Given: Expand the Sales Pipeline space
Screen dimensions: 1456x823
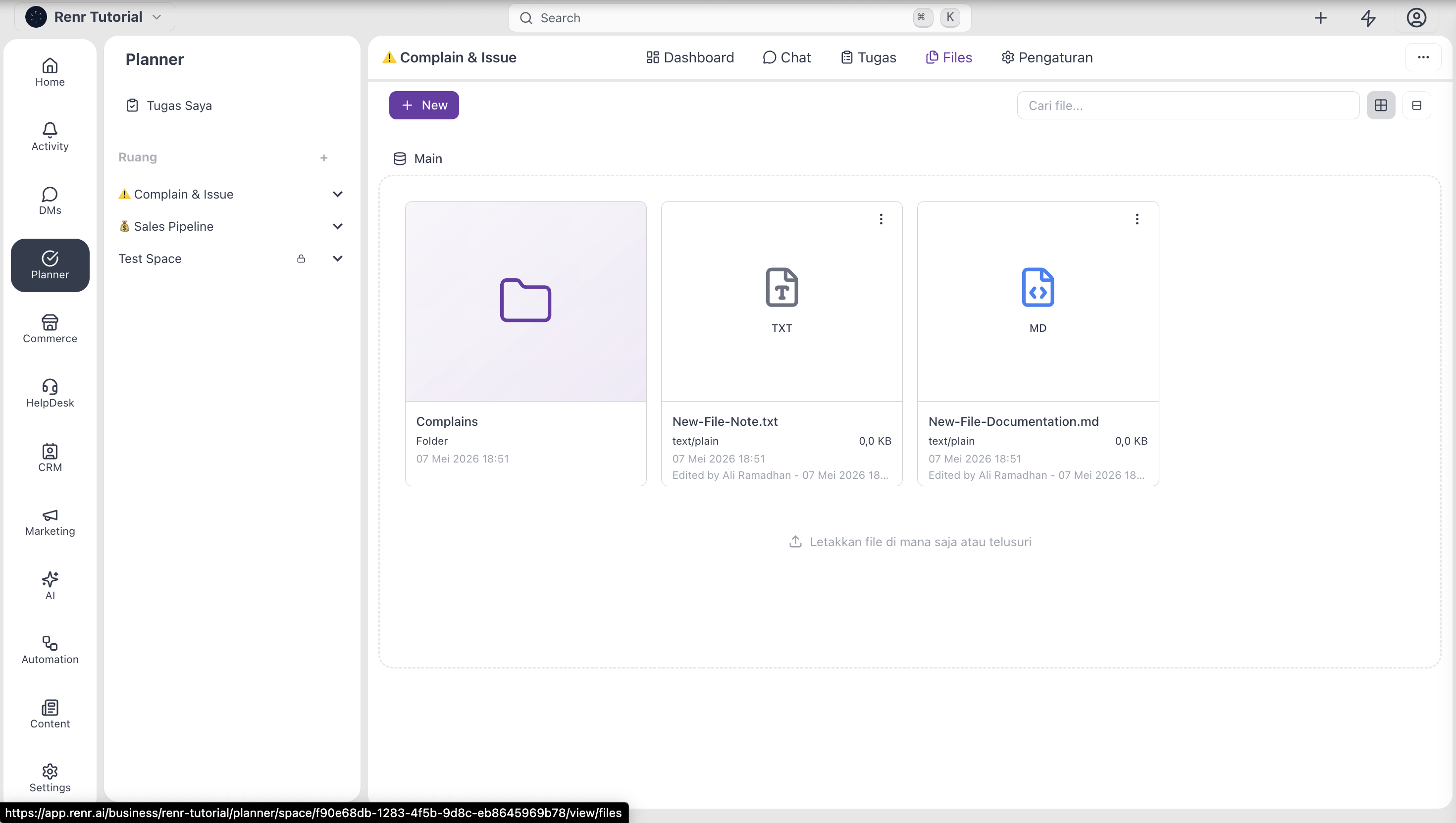Looking at the screenshot, I should (x=337, y=226).
